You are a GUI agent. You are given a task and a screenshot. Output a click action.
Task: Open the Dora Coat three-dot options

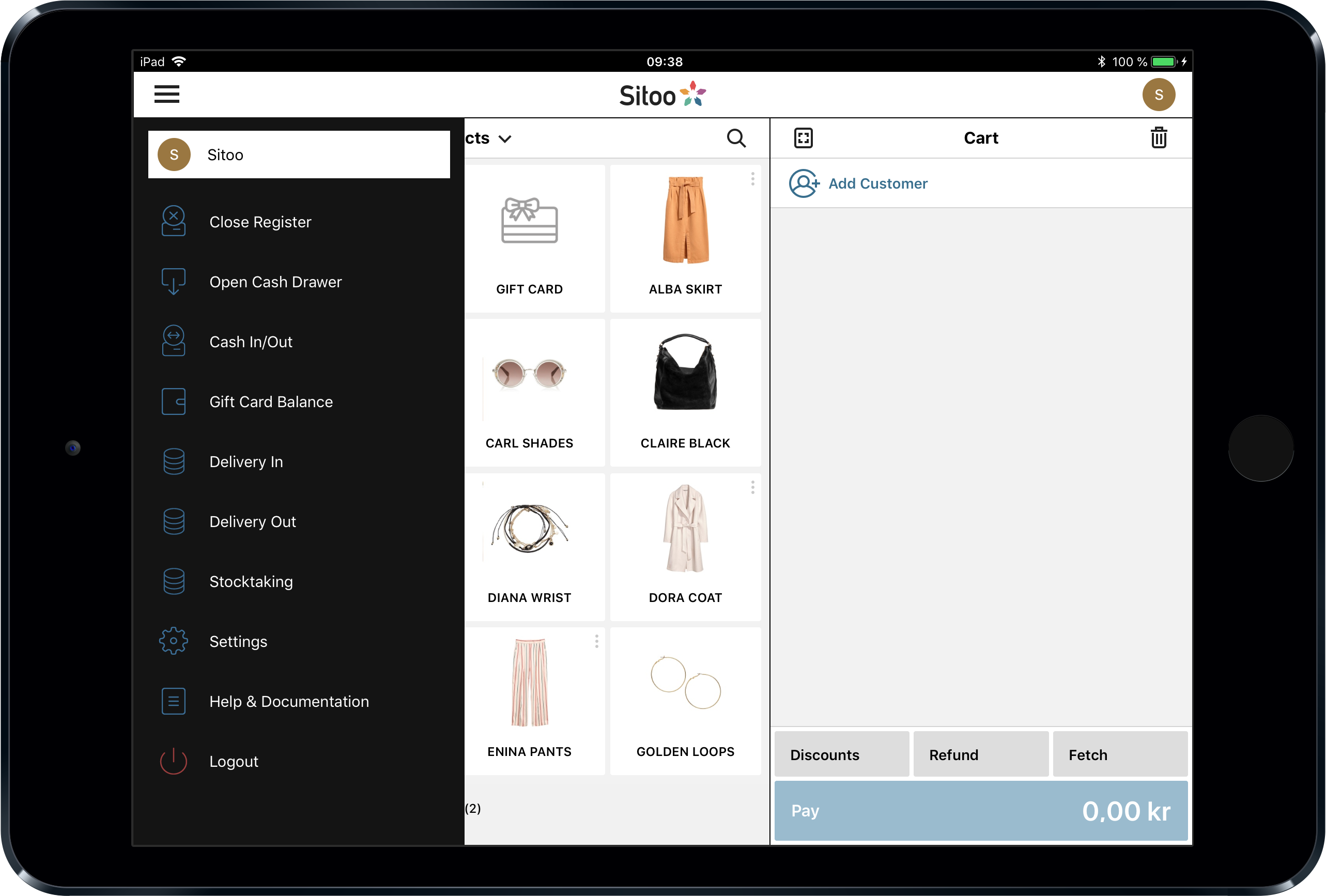752,487
